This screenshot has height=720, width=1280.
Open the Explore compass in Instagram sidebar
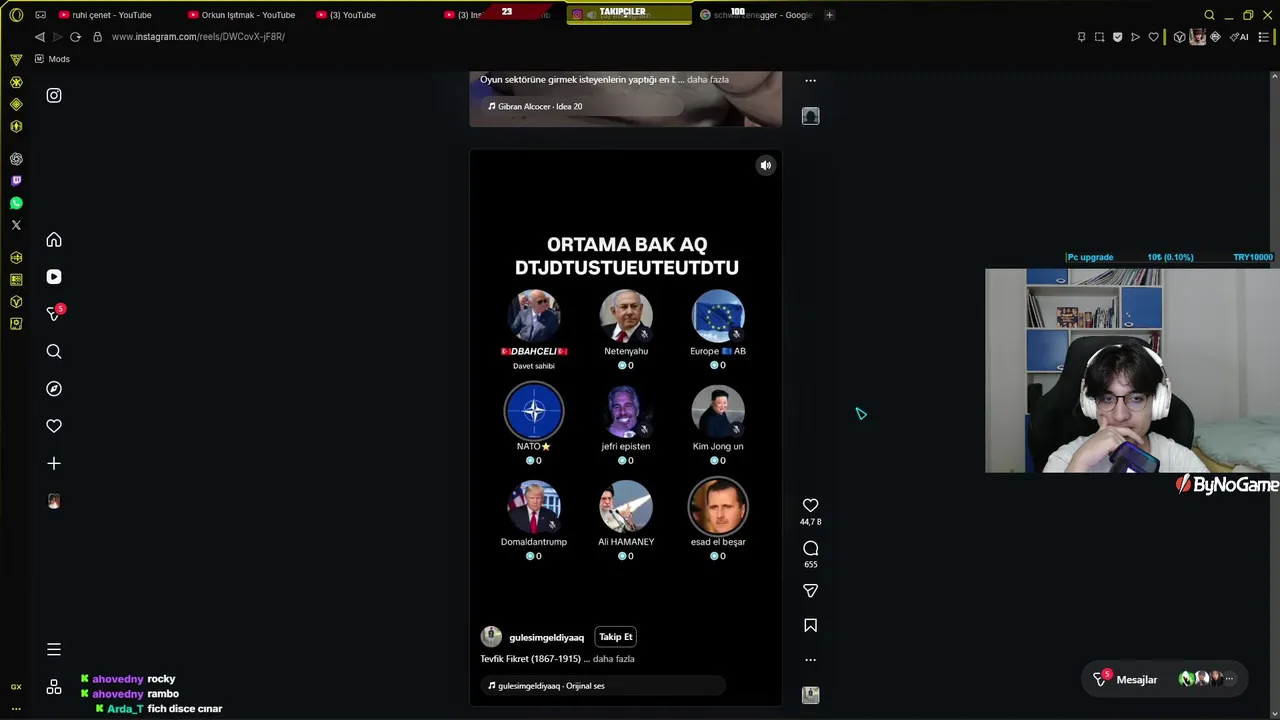54,389
